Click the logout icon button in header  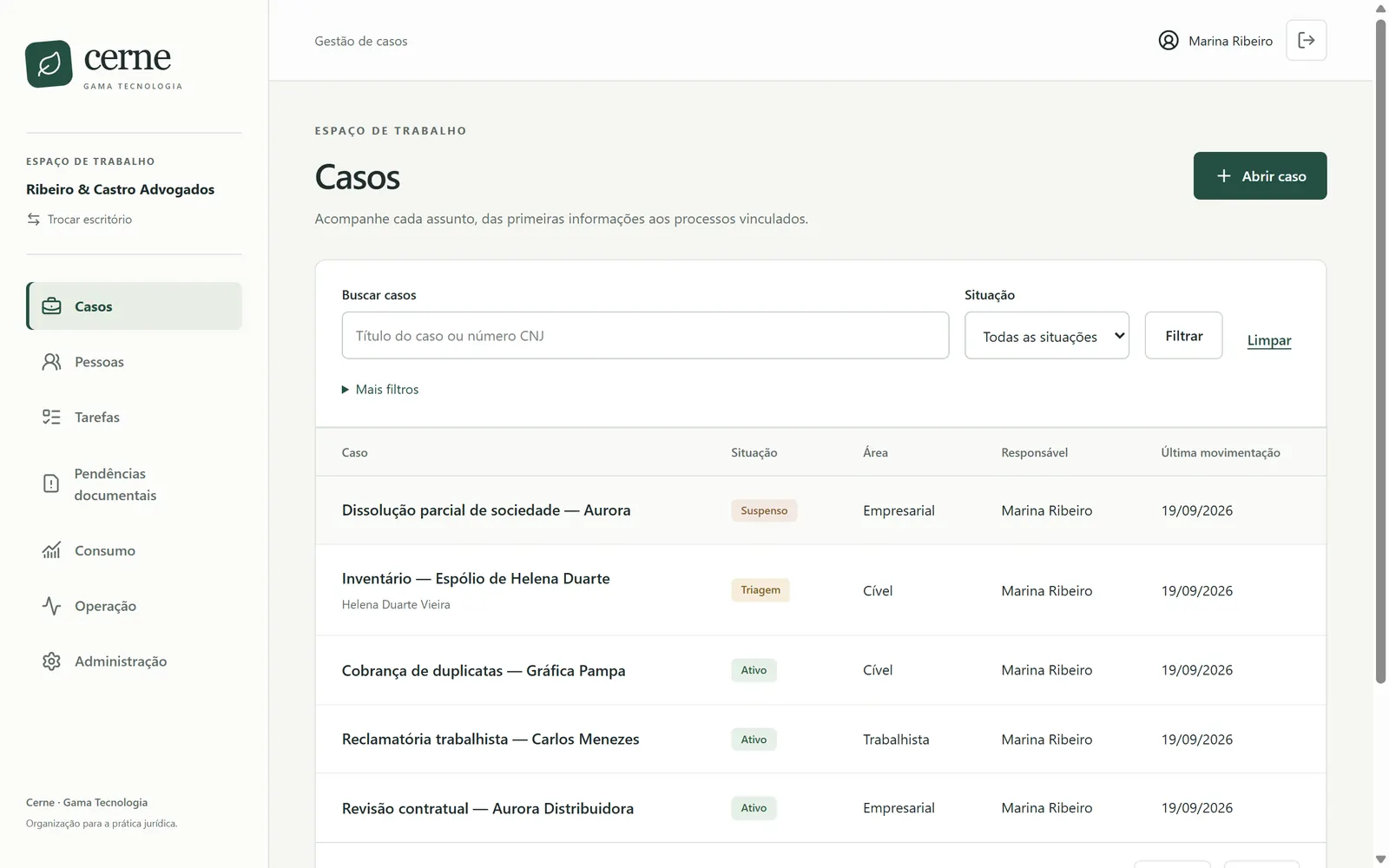point(1306,41)
